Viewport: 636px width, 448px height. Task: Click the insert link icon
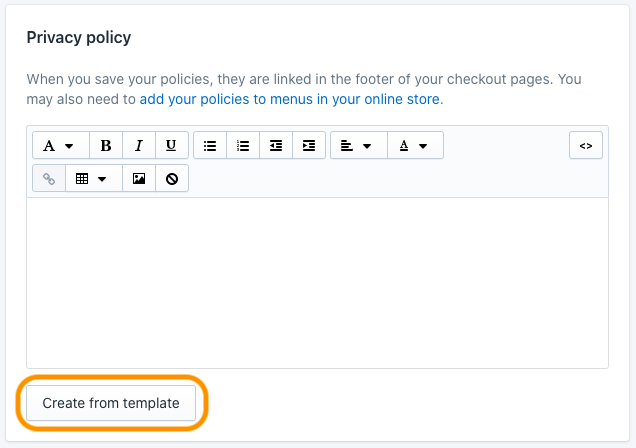point(49,179)
